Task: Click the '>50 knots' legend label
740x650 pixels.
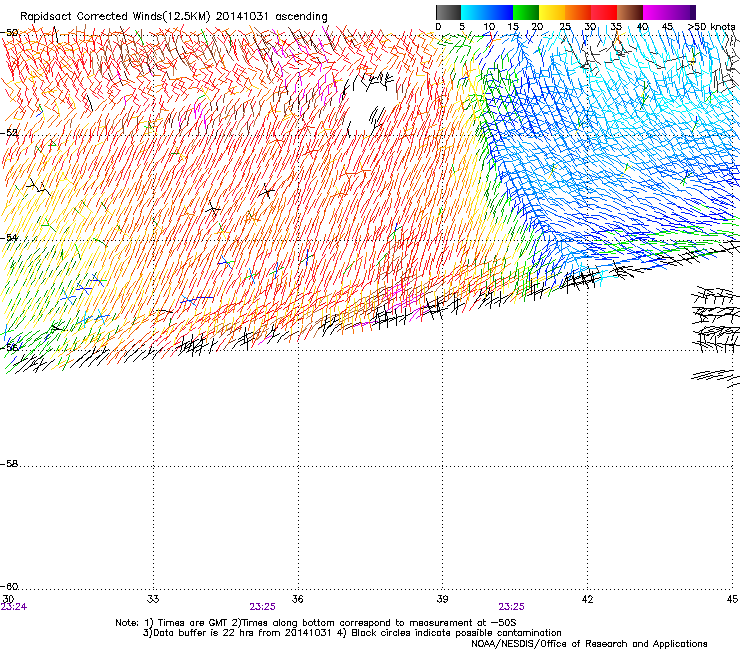Action: pyautogui.click(x=712, y=27)
